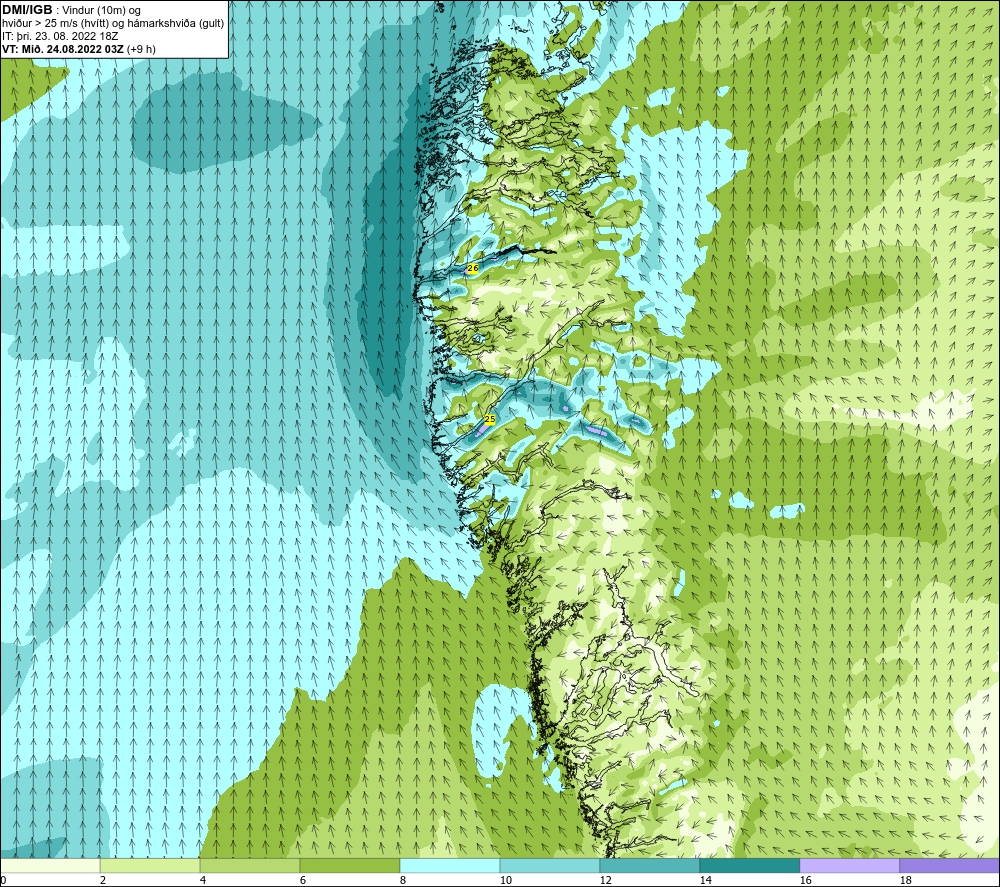Click the yellow gust label 25

(490, 419)
